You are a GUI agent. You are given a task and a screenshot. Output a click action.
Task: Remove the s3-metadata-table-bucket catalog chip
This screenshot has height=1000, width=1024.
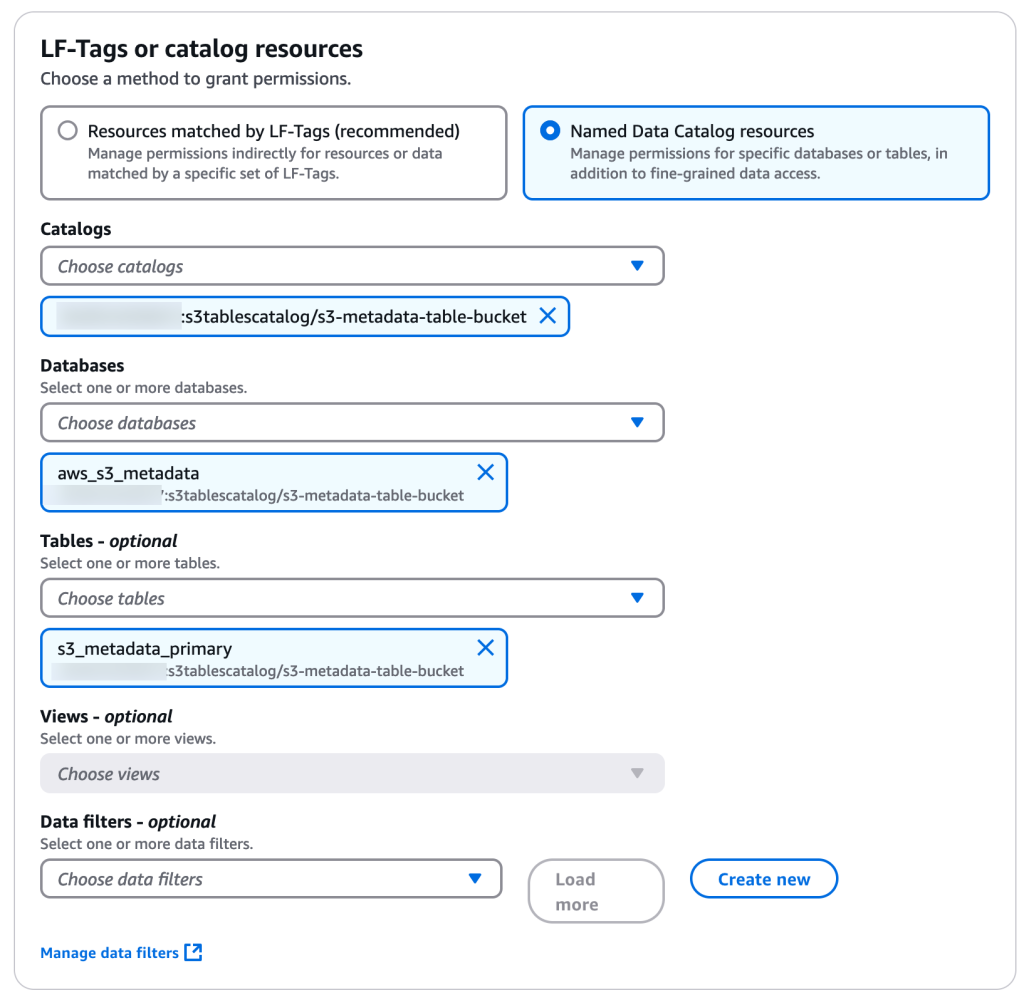547,316
